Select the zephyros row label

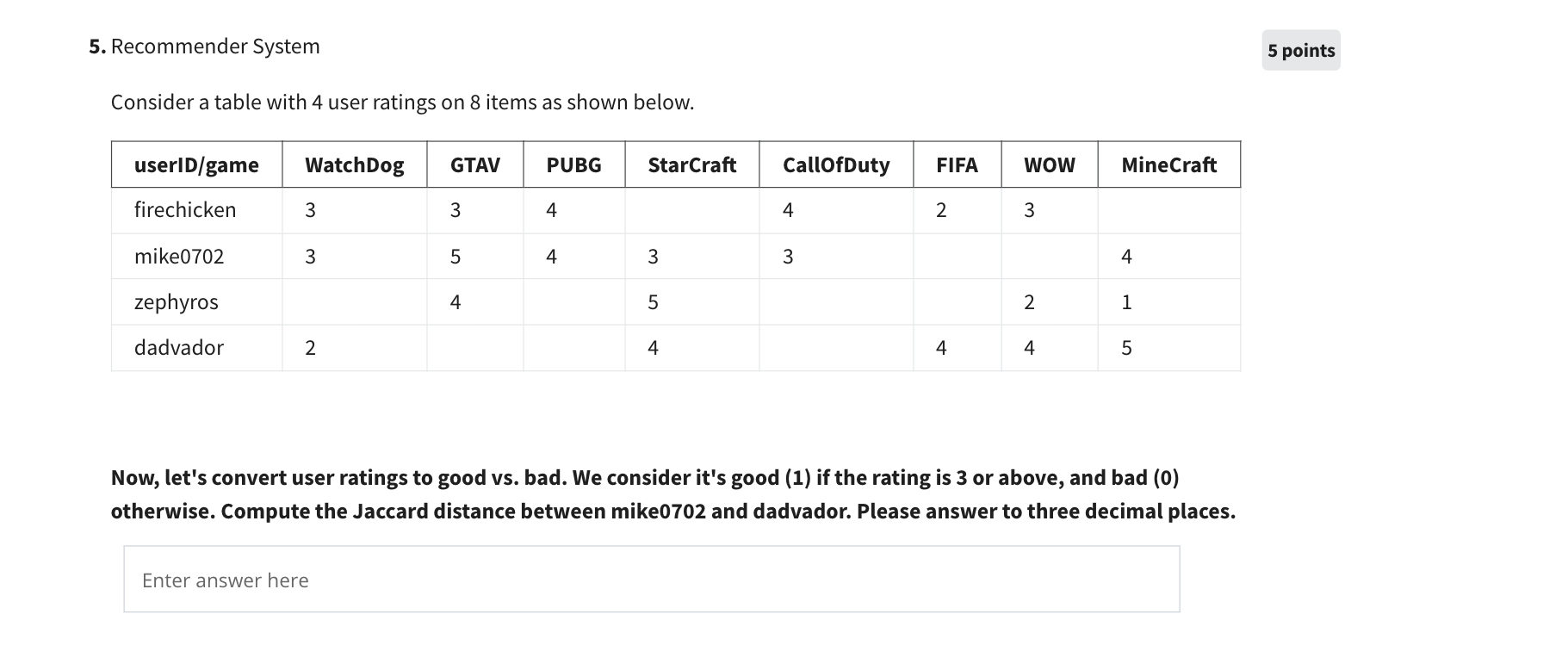[177, 301]
